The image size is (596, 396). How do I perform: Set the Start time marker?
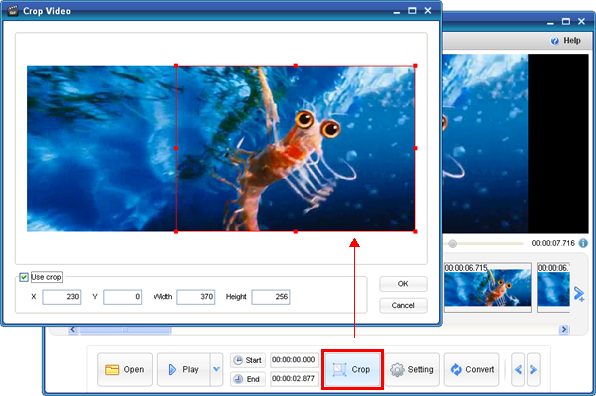[x=248, y=360]
